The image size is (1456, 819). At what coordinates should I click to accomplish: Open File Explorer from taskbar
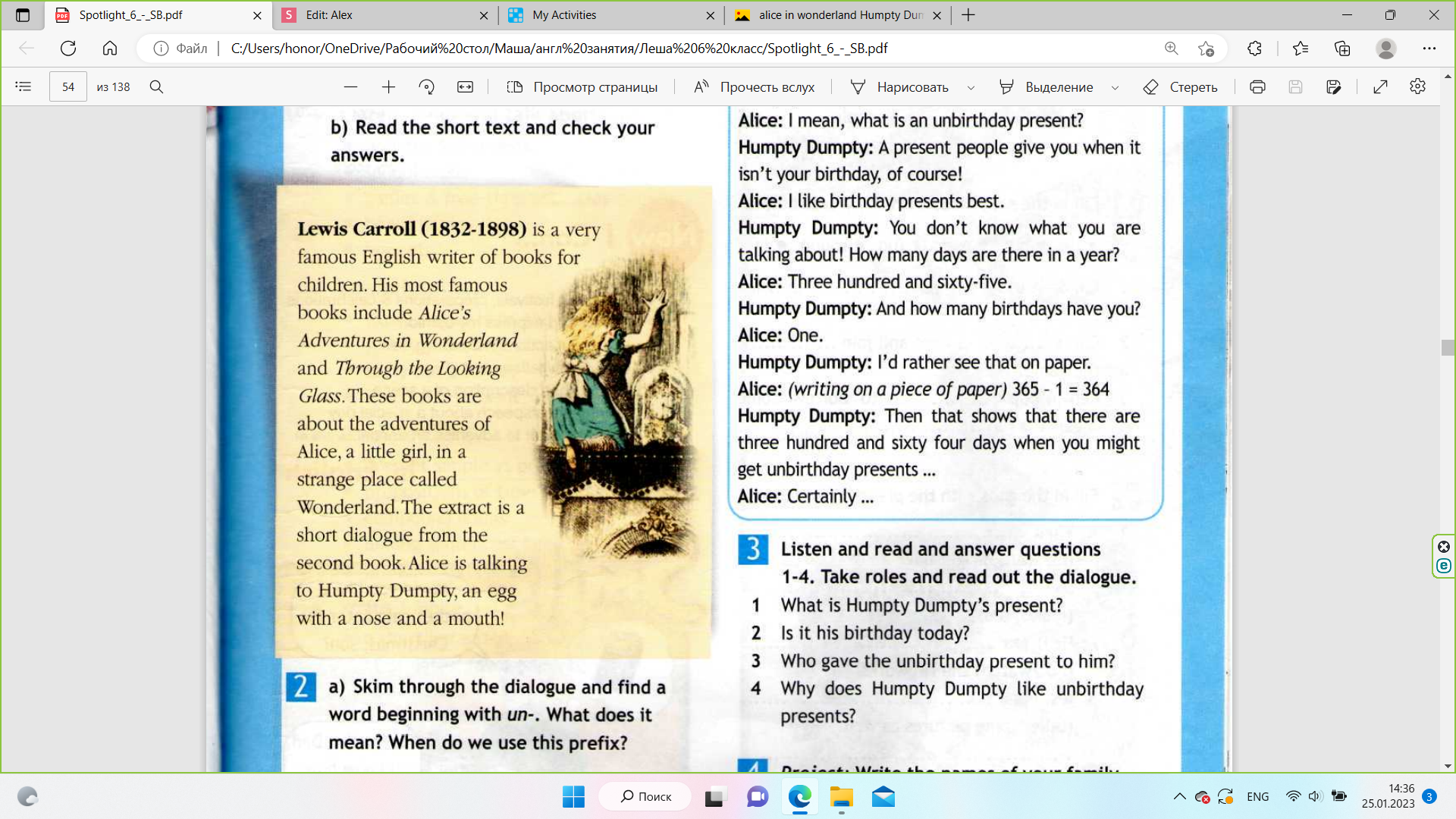tap(841, 797)
